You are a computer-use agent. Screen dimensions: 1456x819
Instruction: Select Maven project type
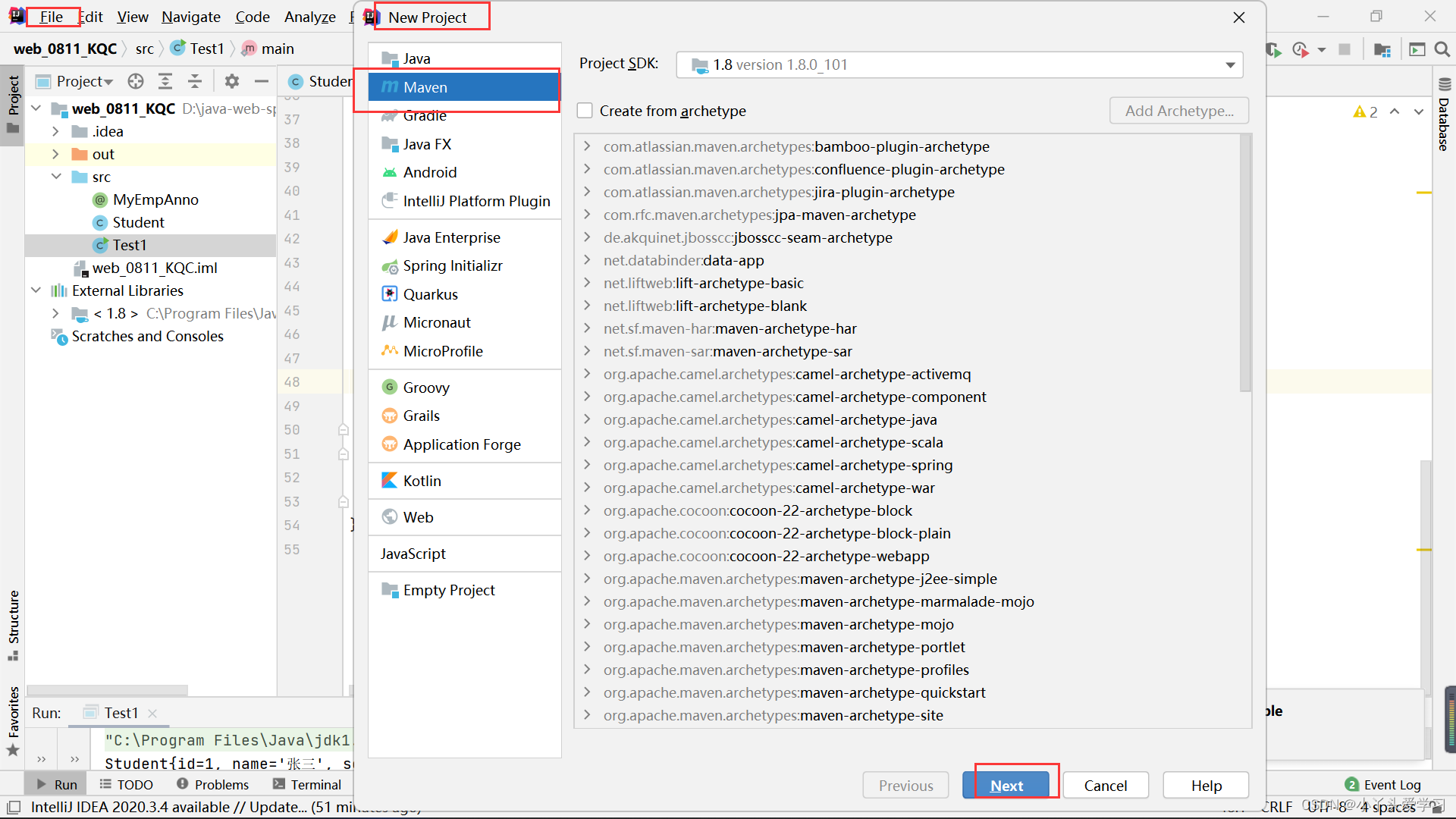(x=464, y=87)
